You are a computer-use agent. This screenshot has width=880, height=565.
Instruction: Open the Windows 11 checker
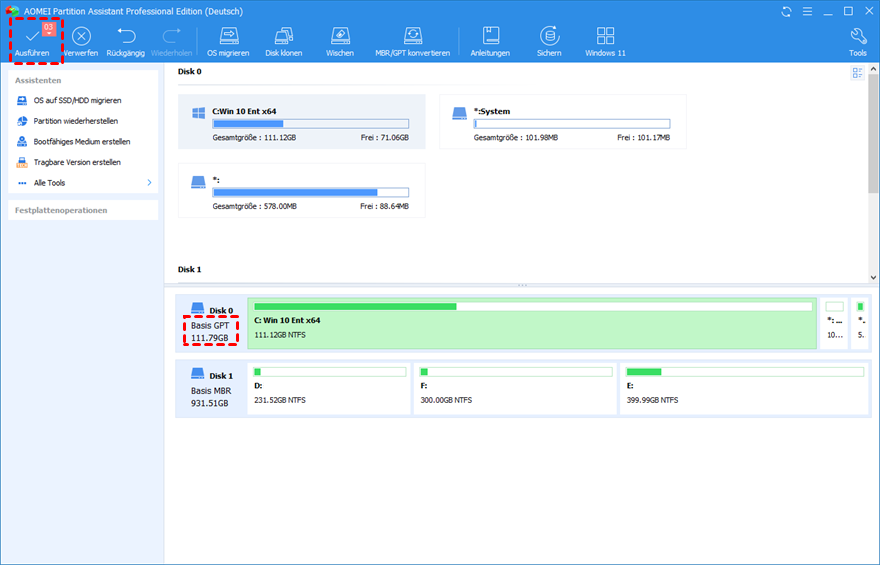click(x=605, y=42)
